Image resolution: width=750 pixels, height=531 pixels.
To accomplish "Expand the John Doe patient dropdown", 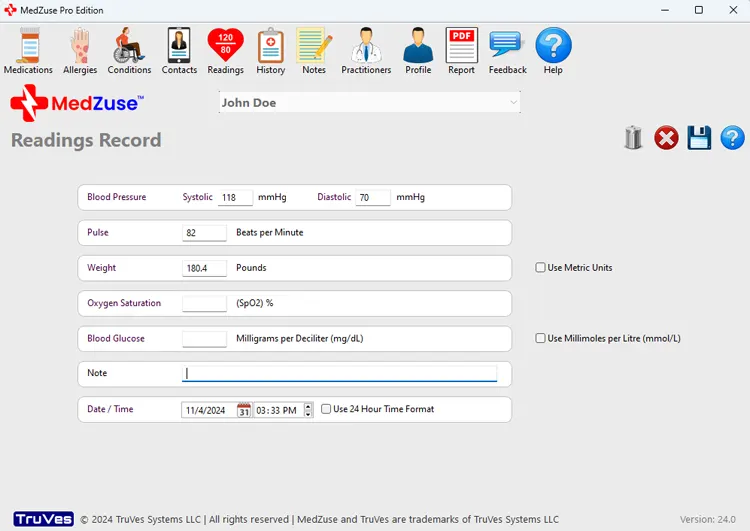I will click(513, 103).
